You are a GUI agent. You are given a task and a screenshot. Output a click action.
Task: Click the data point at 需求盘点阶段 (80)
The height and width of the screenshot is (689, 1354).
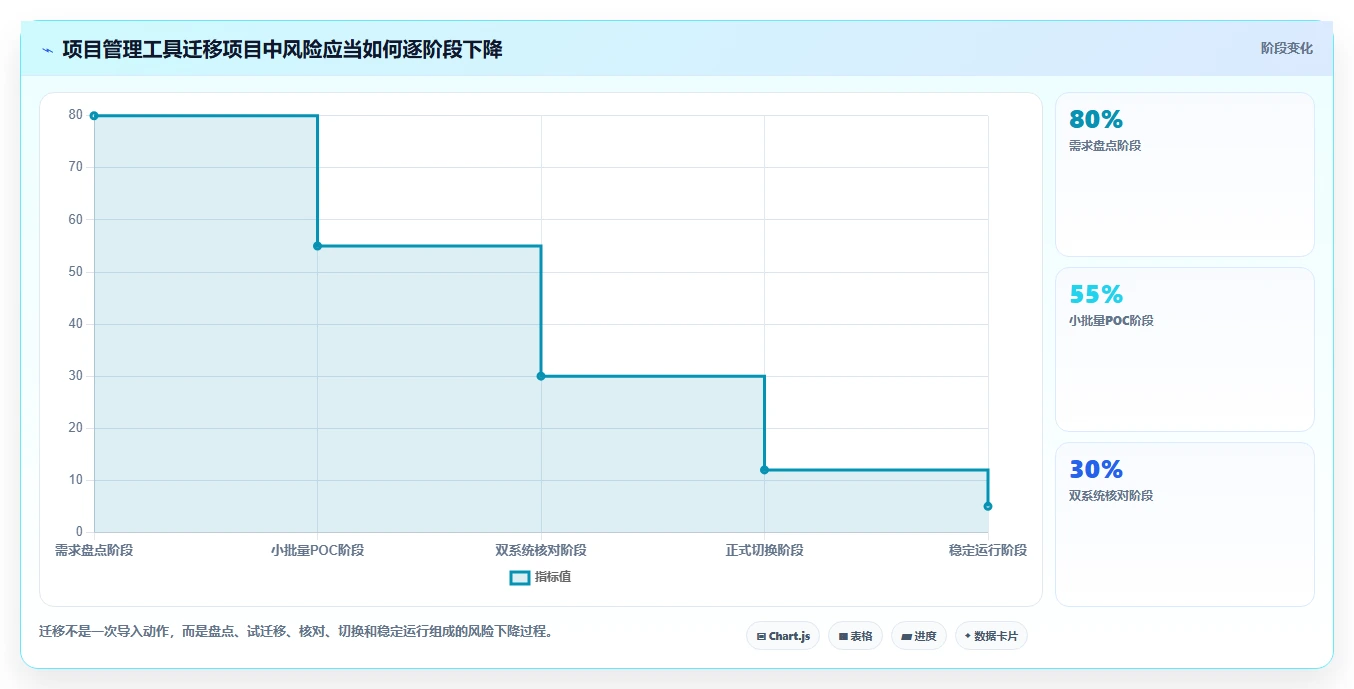tap(94, 116)
